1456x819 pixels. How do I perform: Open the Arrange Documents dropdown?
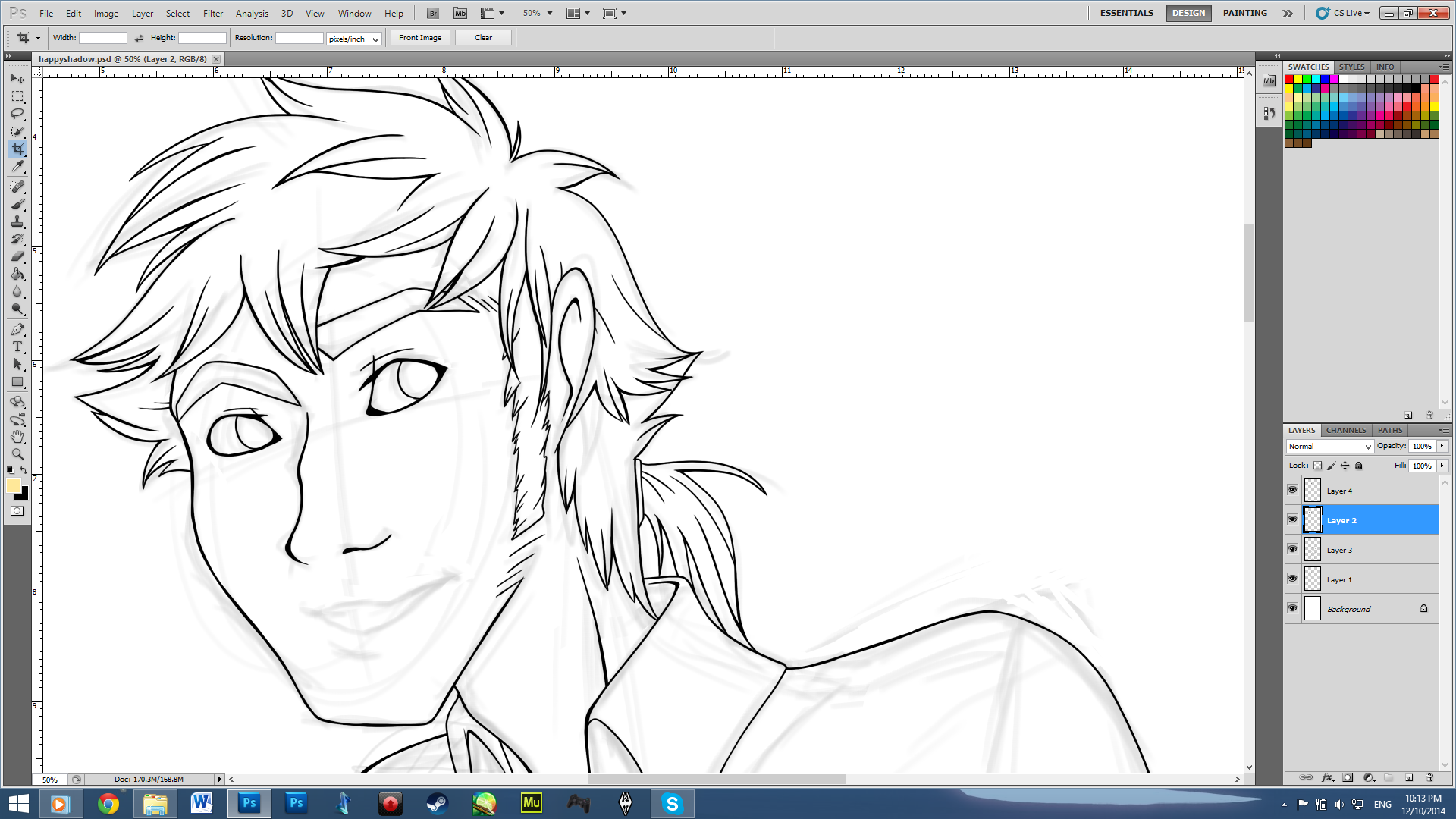tap(578, 13)
